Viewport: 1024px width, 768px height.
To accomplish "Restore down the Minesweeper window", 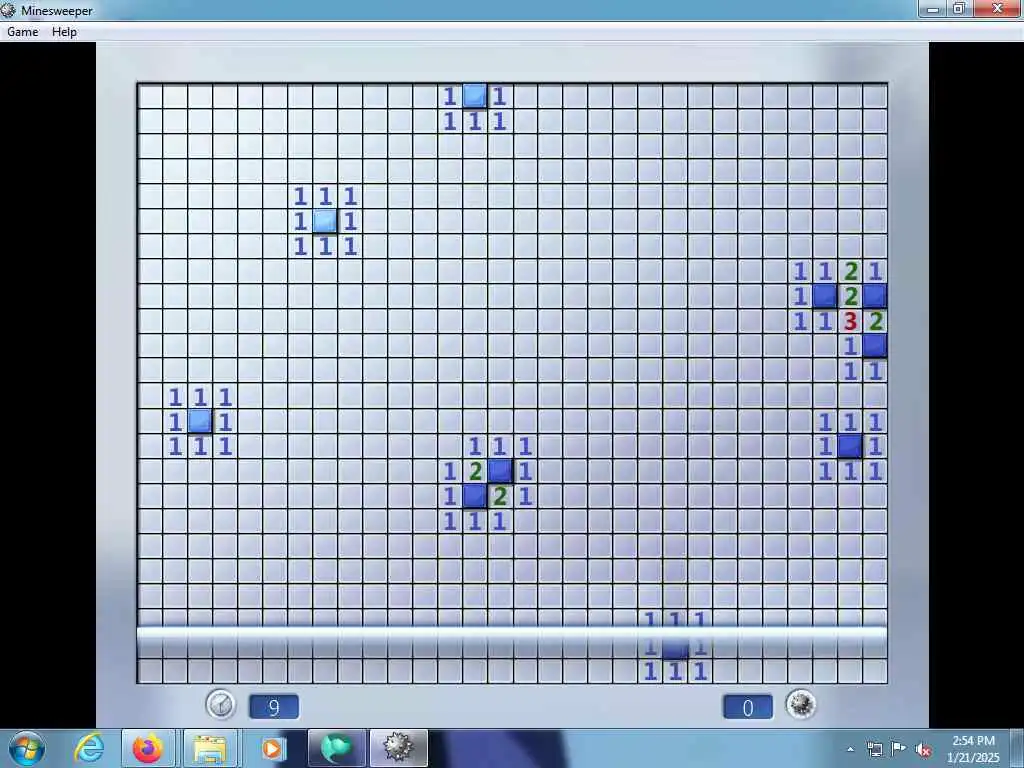I will [959, 8].
